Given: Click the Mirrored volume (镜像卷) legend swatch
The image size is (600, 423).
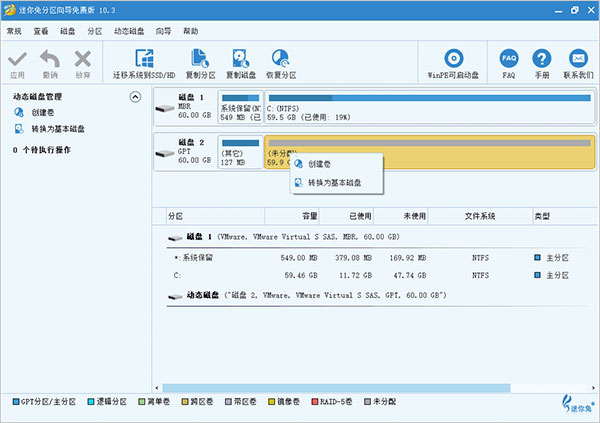Looking at the screenshot, I should pyautogui.click(x=271, y=402).
